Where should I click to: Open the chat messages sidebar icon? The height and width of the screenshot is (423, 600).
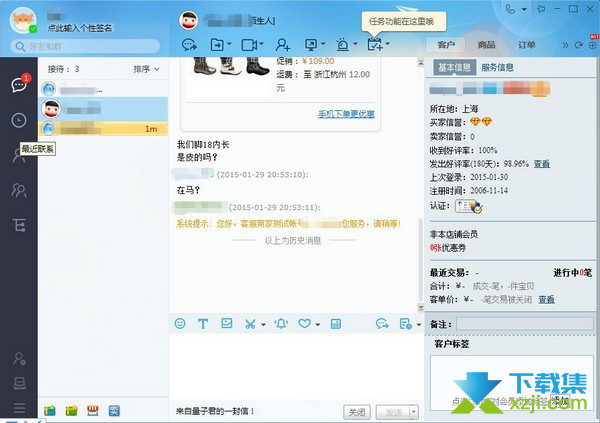pos(19,84)
